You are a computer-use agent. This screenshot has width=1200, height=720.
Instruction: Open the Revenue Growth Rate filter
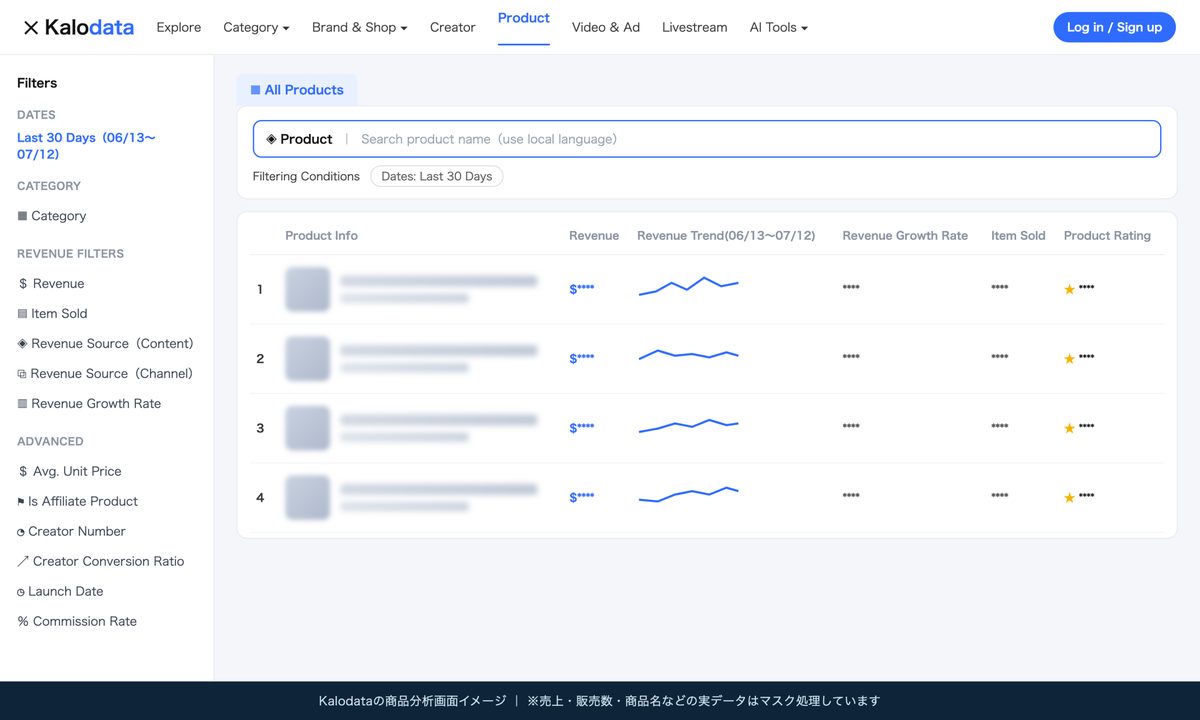pos(89,404)
